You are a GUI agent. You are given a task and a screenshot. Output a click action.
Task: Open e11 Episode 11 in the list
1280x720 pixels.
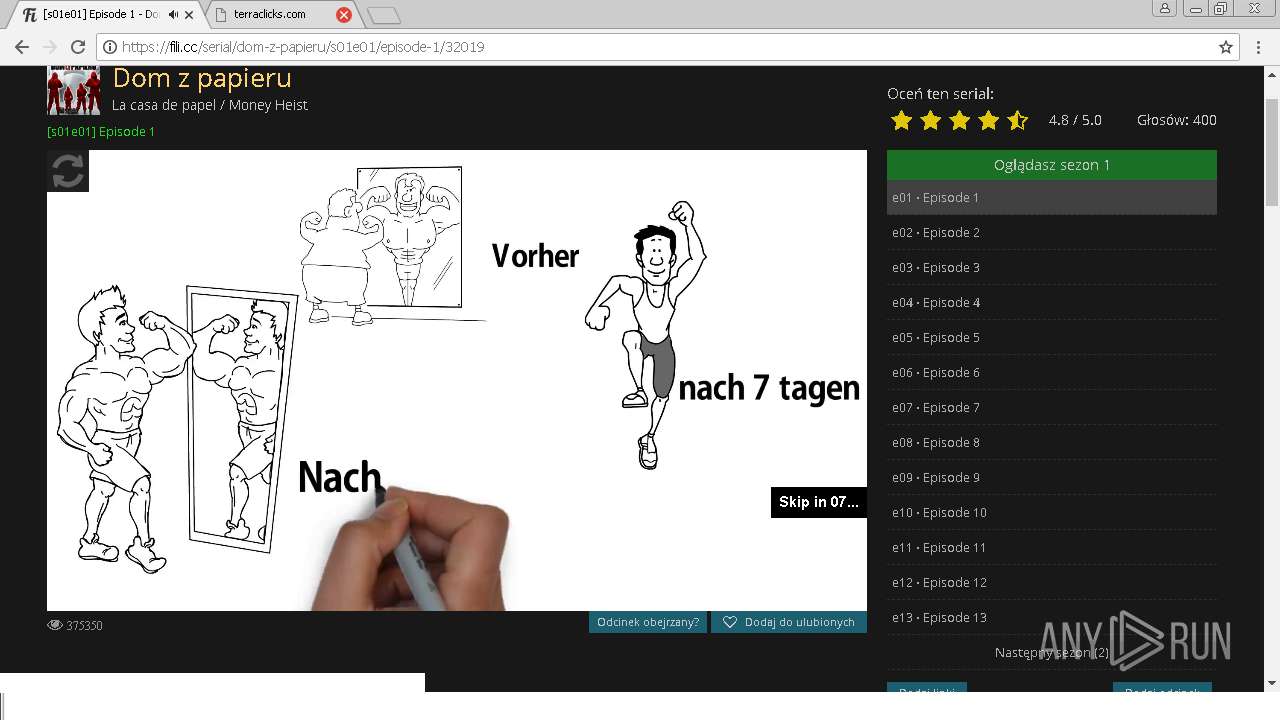tap(1052, 547)
